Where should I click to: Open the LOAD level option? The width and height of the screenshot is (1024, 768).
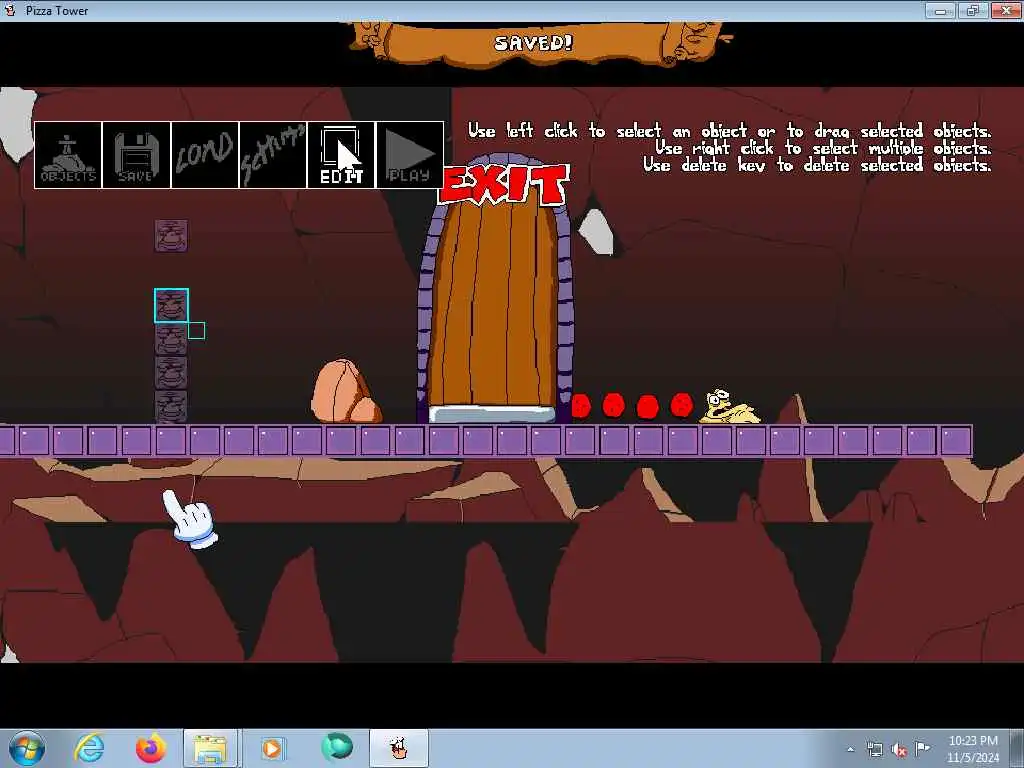click(x=205, y=155)
